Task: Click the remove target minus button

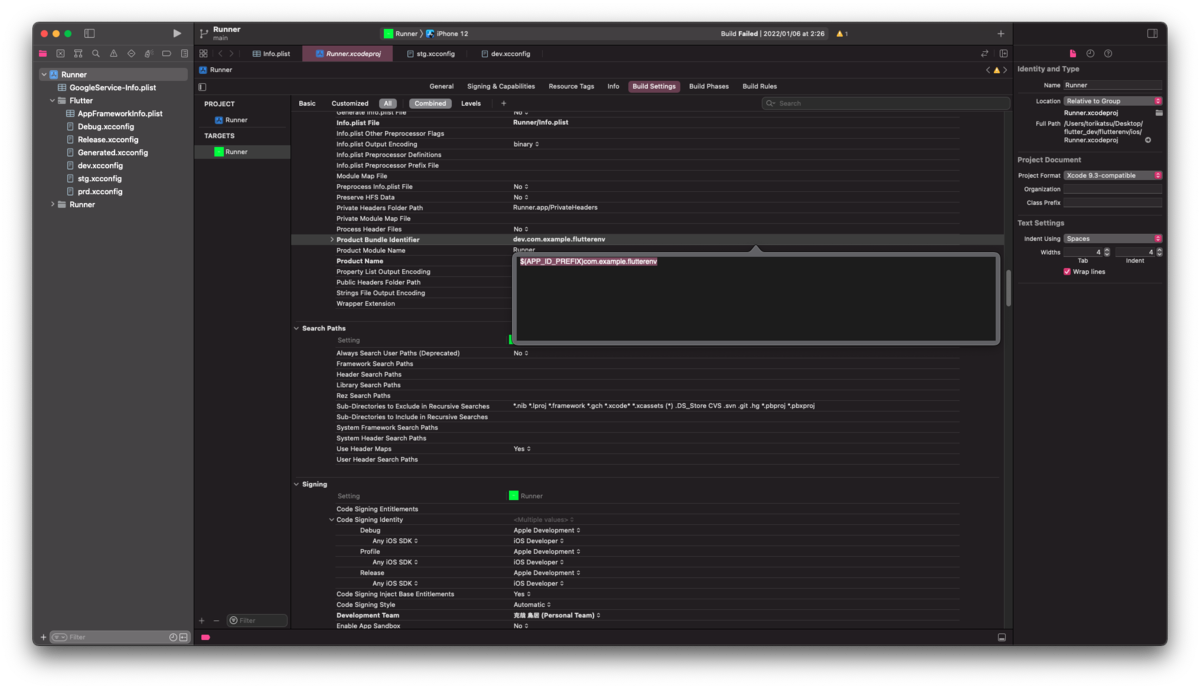Action: pos(216,620)
